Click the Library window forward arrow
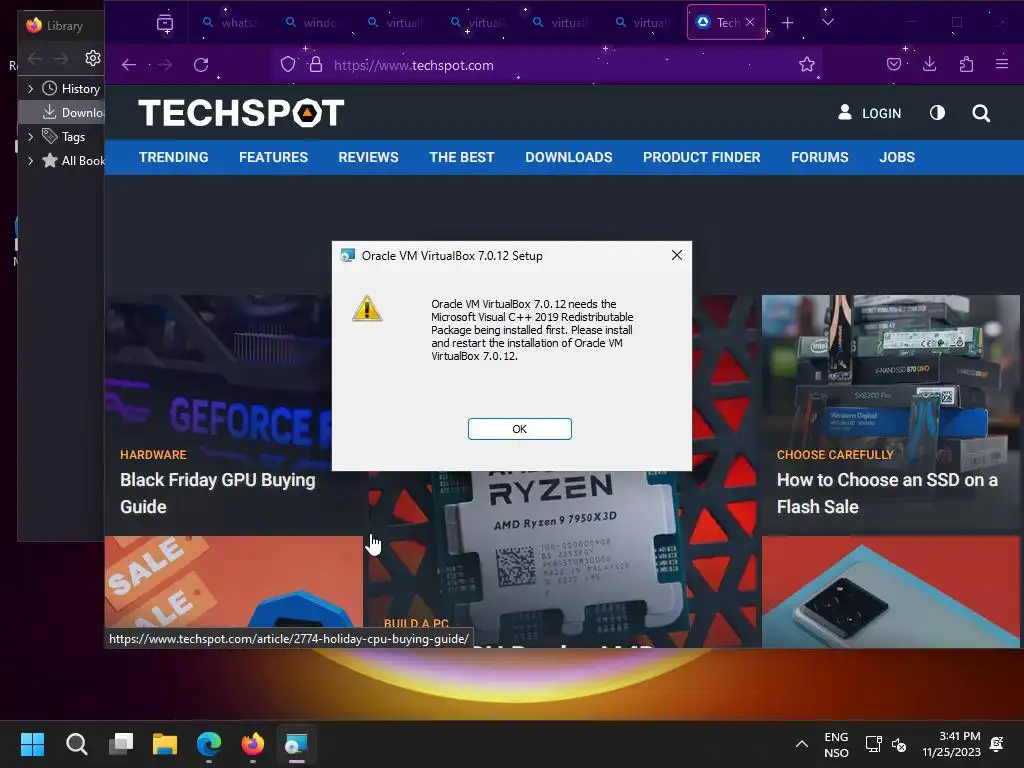This screenshot has width=1024, height=768. pos(61,58)
